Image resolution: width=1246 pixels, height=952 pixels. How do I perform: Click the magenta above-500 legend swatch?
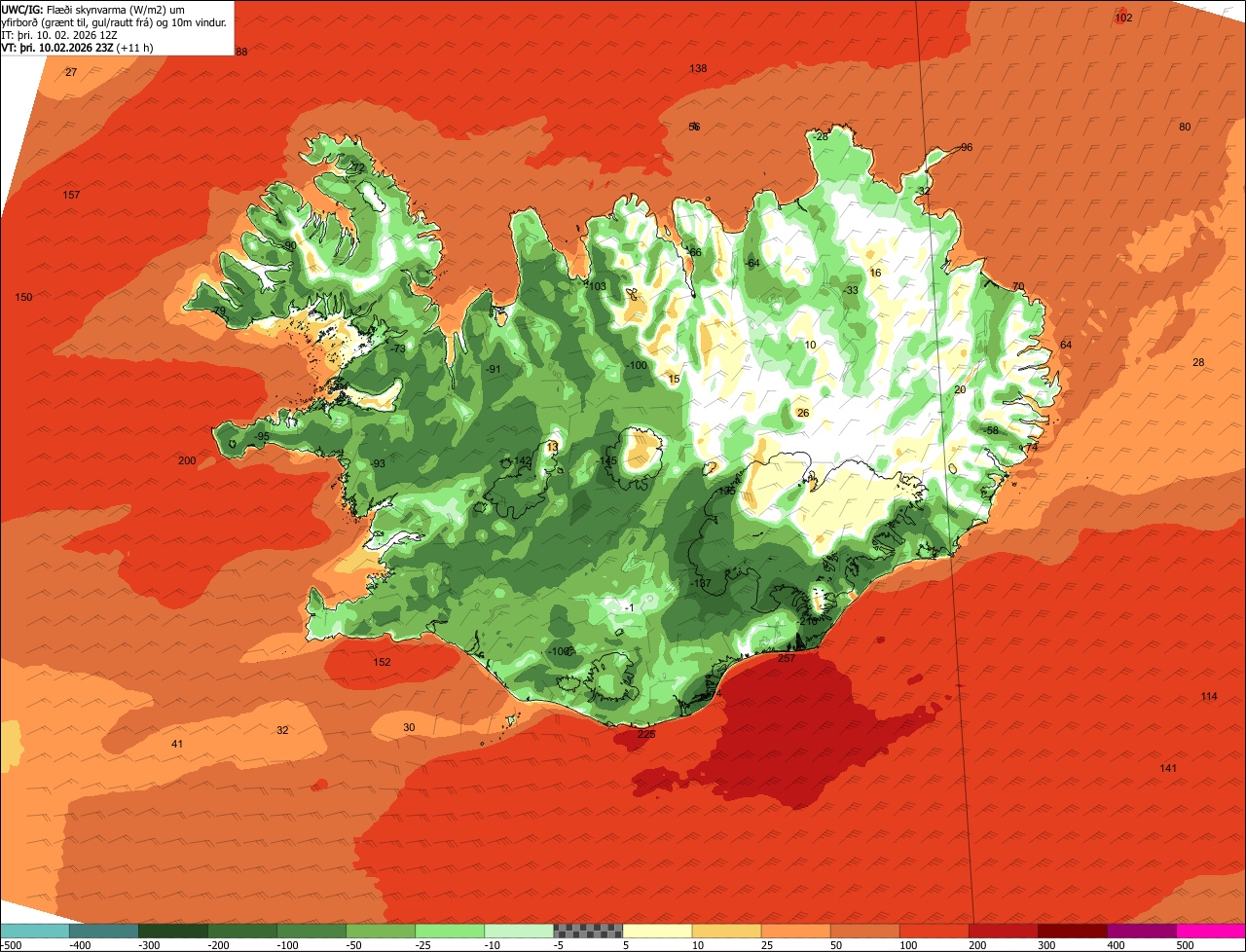pos(1210,931)
